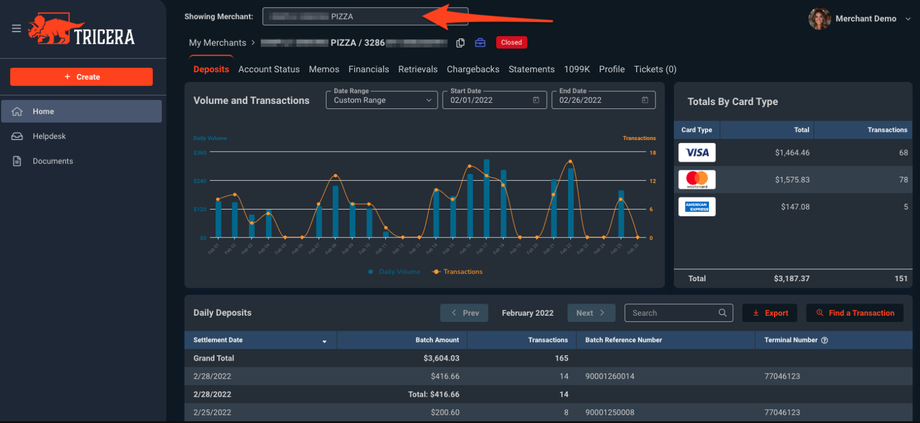Viewport: 920px width, 423px height.
Task: Switch to the Chargebacks tab
Action: 472,70
